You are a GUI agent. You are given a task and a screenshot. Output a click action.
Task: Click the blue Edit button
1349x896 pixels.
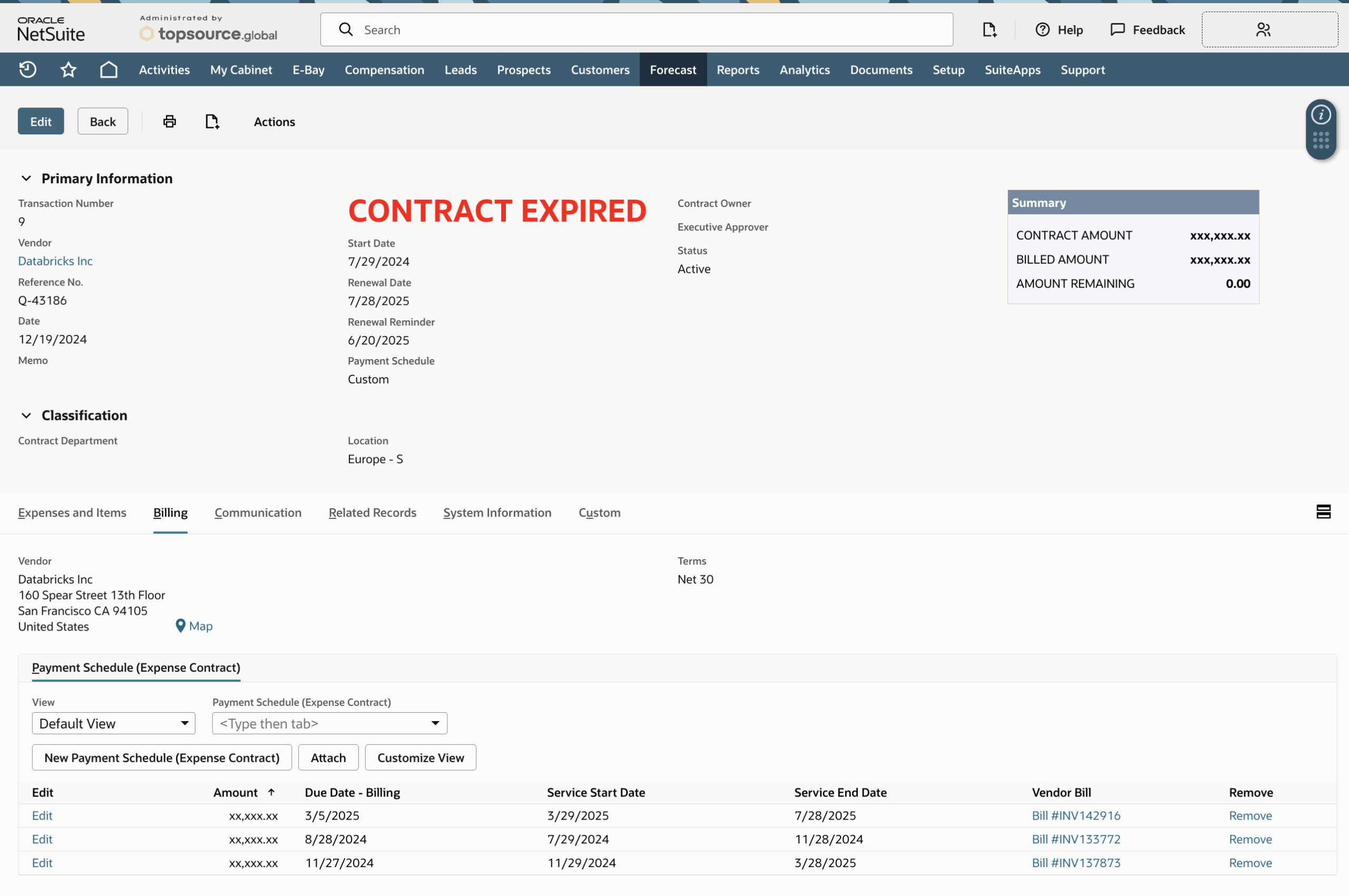[x=41, y=121]
